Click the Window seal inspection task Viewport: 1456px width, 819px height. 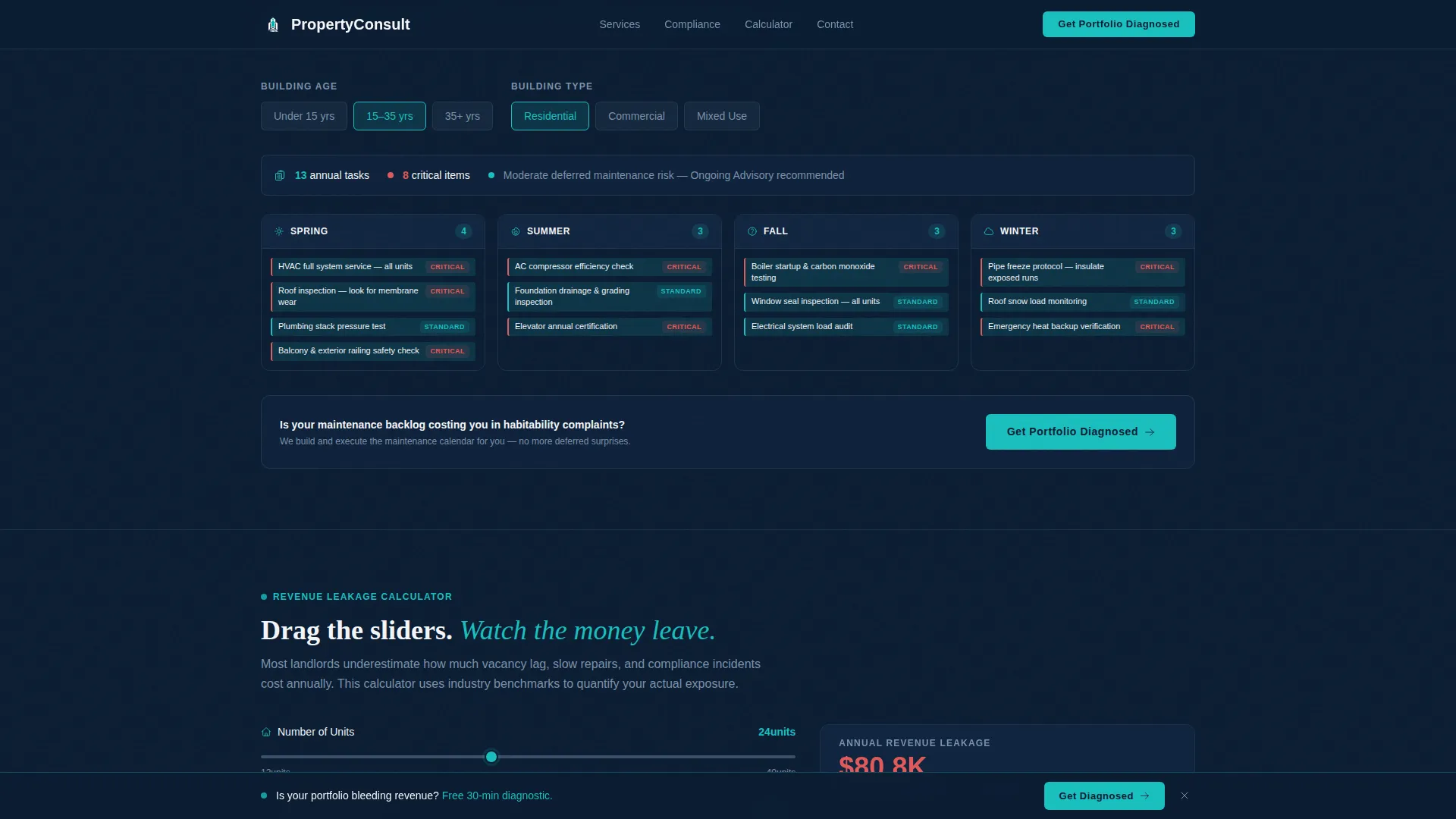(x=846, y=302)
